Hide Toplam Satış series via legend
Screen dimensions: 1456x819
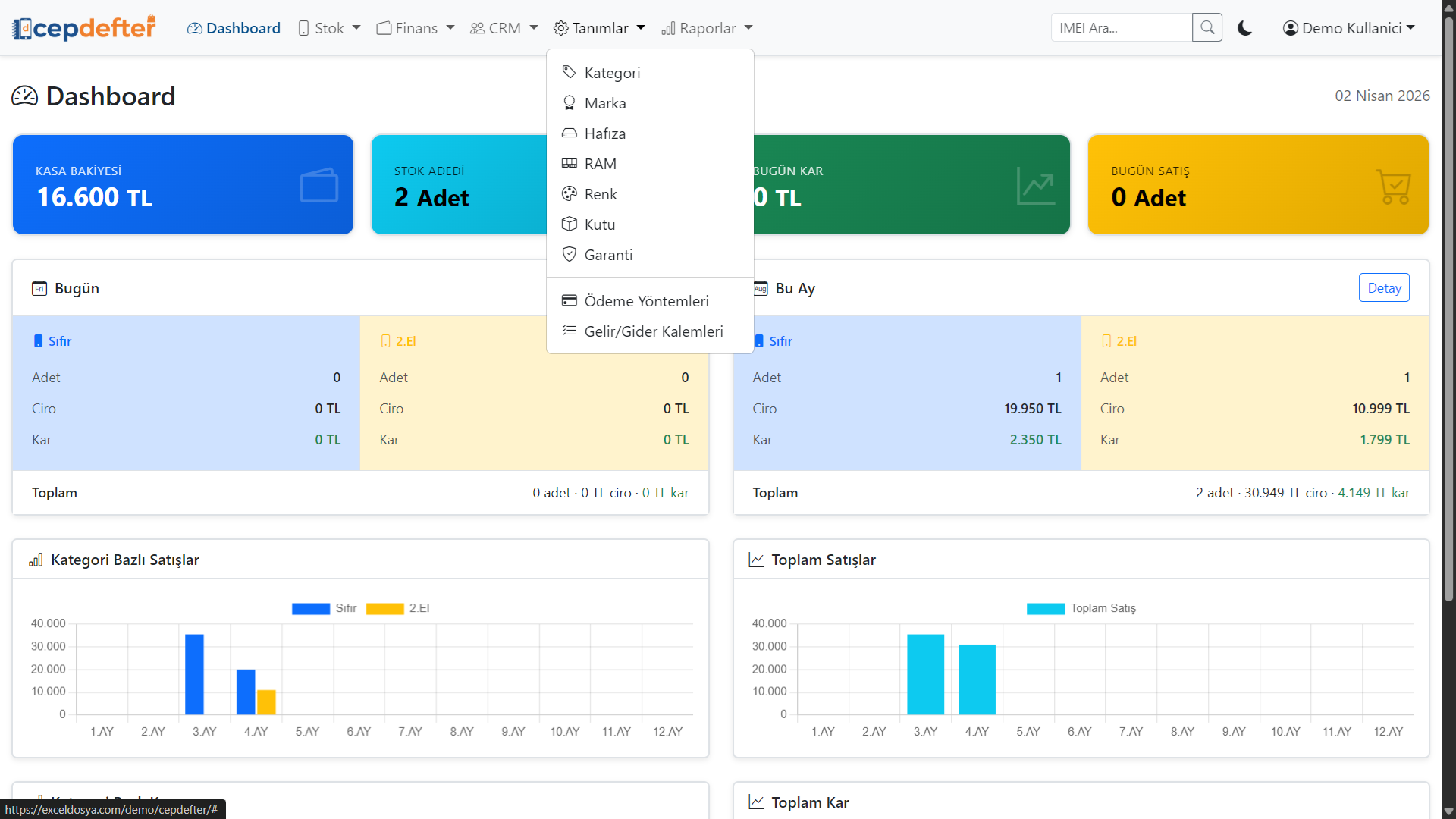click(1046, 608)
